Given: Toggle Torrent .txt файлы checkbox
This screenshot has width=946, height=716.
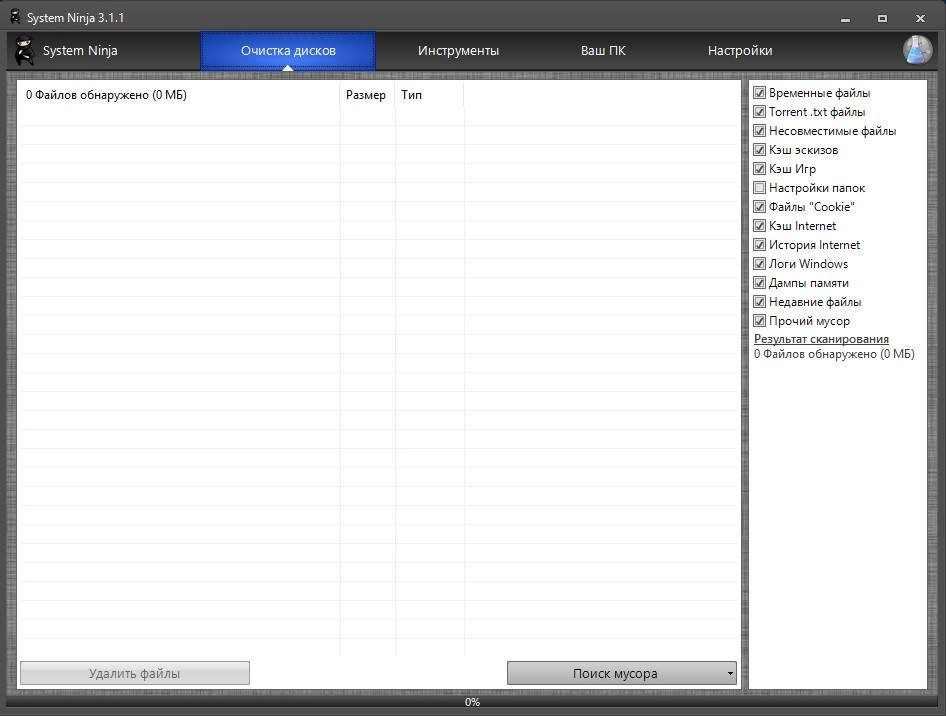Looking at the screenshot, I should tap(760, 112).
